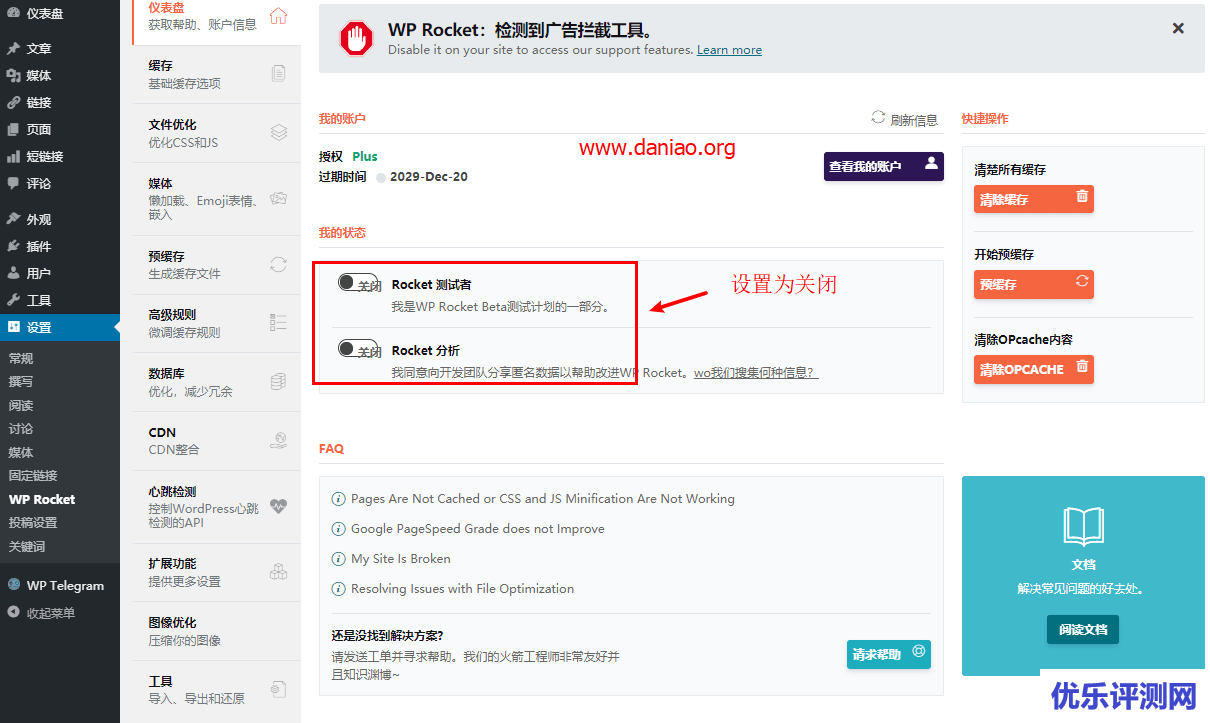Click the person icon on 查看我的账户 button
The width and height of the screenshot is (1210, 723).
pos(931,162)
